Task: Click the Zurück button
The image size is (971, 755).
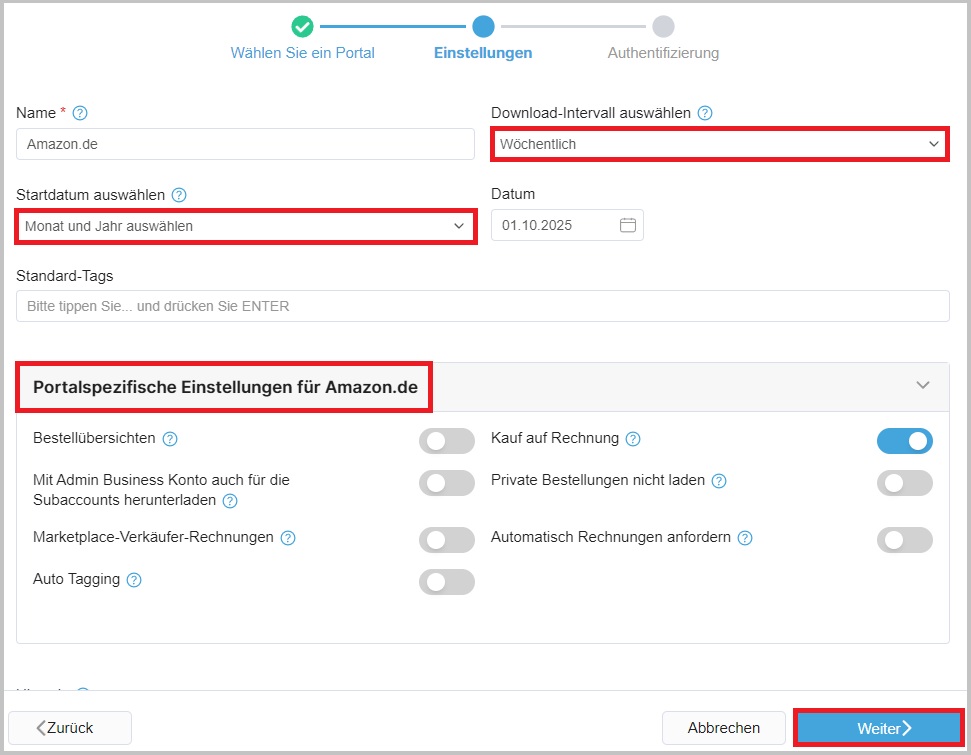Action: coord(70,728)
